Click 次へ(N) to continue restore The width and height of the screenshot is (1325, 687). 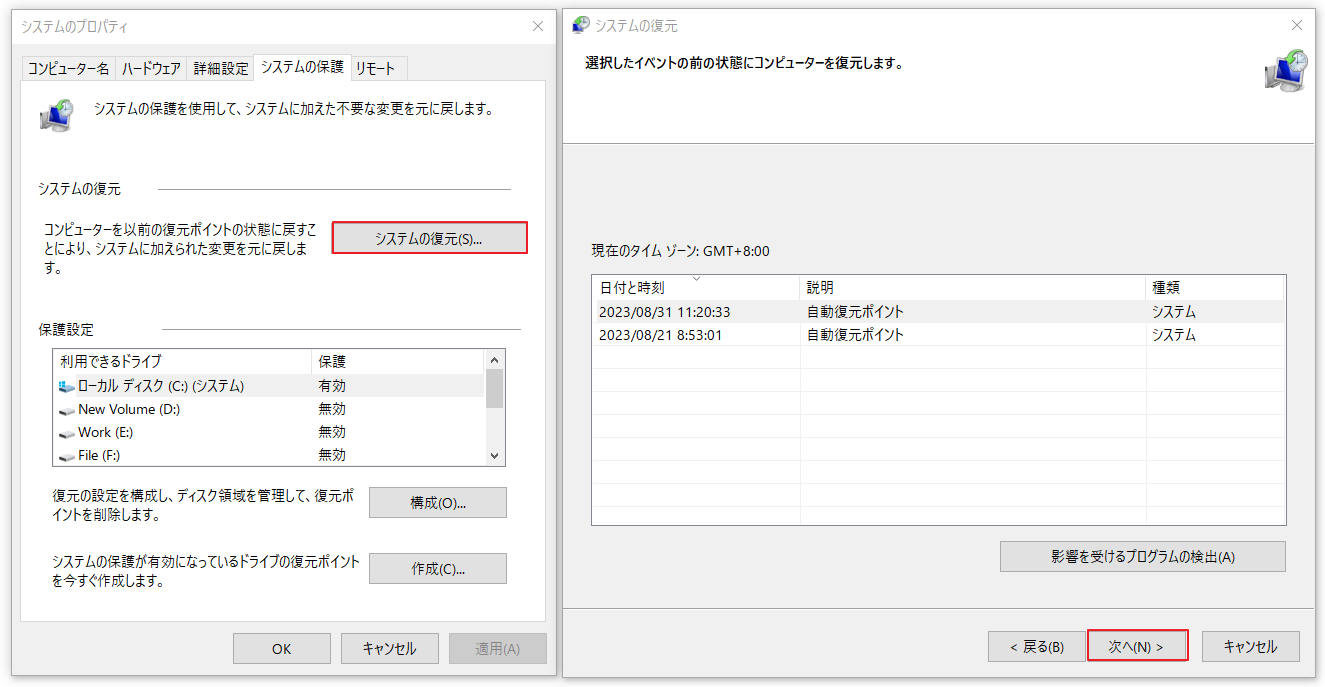pos(1137,645)
